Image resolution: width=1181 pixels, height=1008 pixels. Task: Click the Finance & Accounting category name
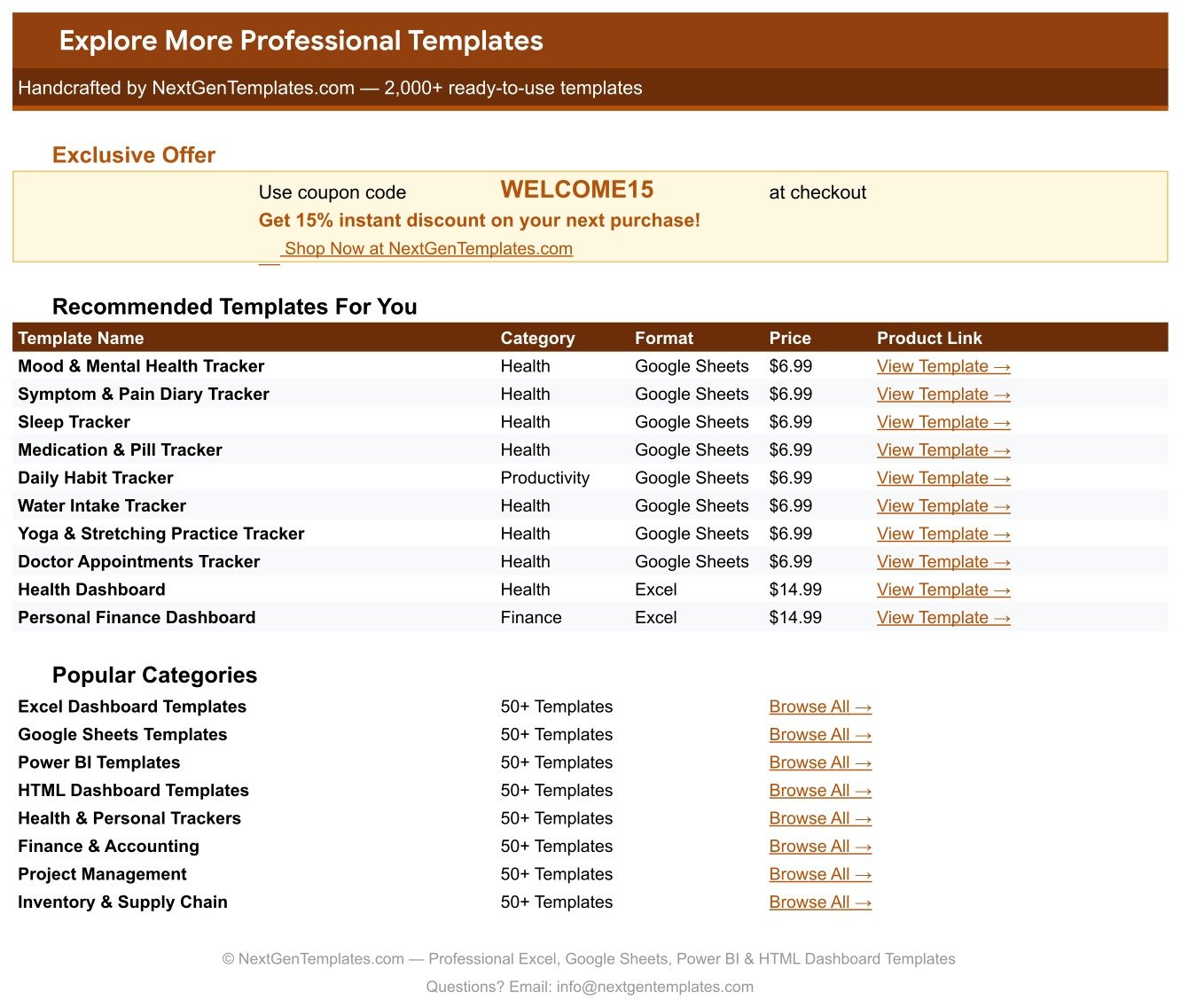click(x=108, y=847)
